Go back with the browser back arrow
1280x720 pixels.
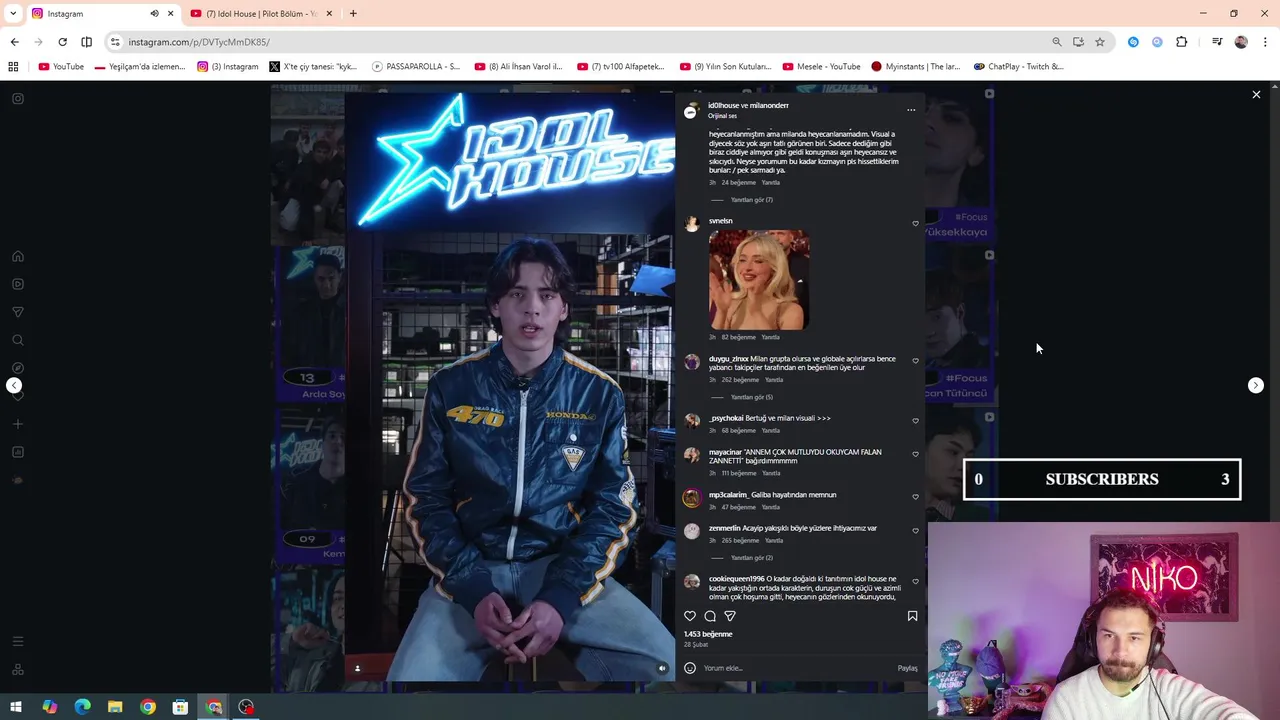click(x=14, y=42)
